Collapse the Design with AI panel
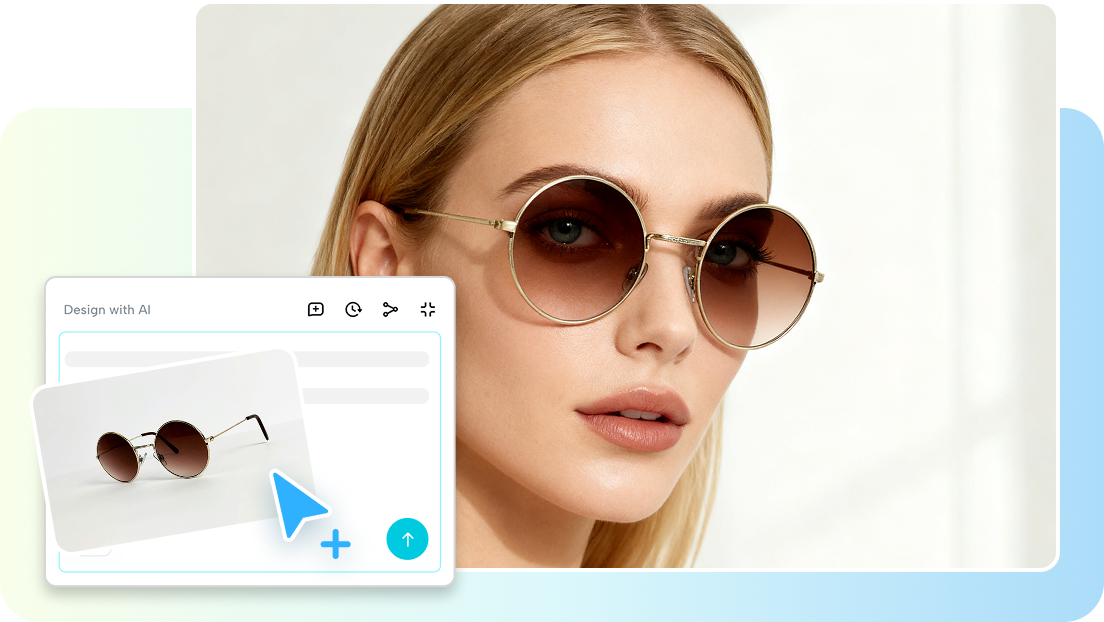 click(427, 309)
